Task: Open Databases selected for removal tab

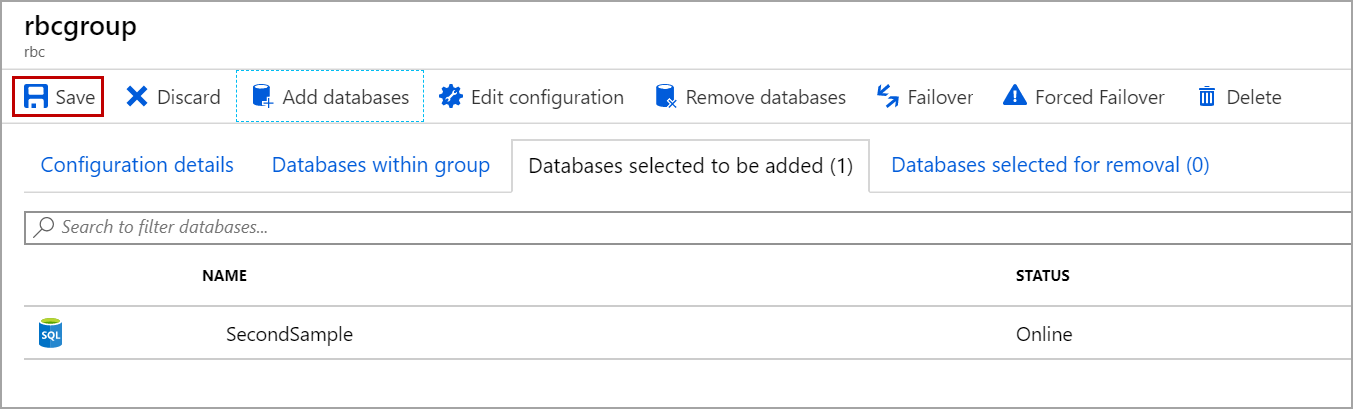Action: [1050, 165]
